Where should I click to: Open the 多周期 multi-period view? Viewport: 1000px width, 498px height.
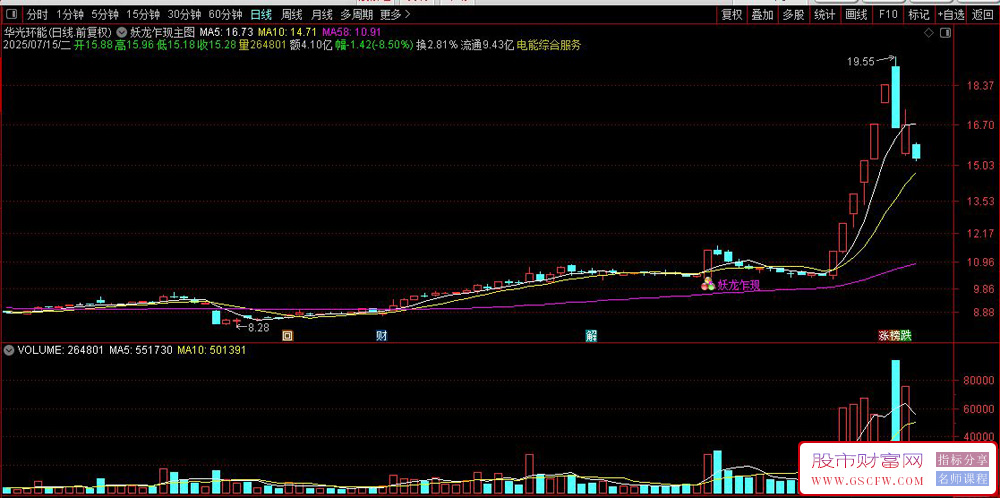(x=356, y=14)
